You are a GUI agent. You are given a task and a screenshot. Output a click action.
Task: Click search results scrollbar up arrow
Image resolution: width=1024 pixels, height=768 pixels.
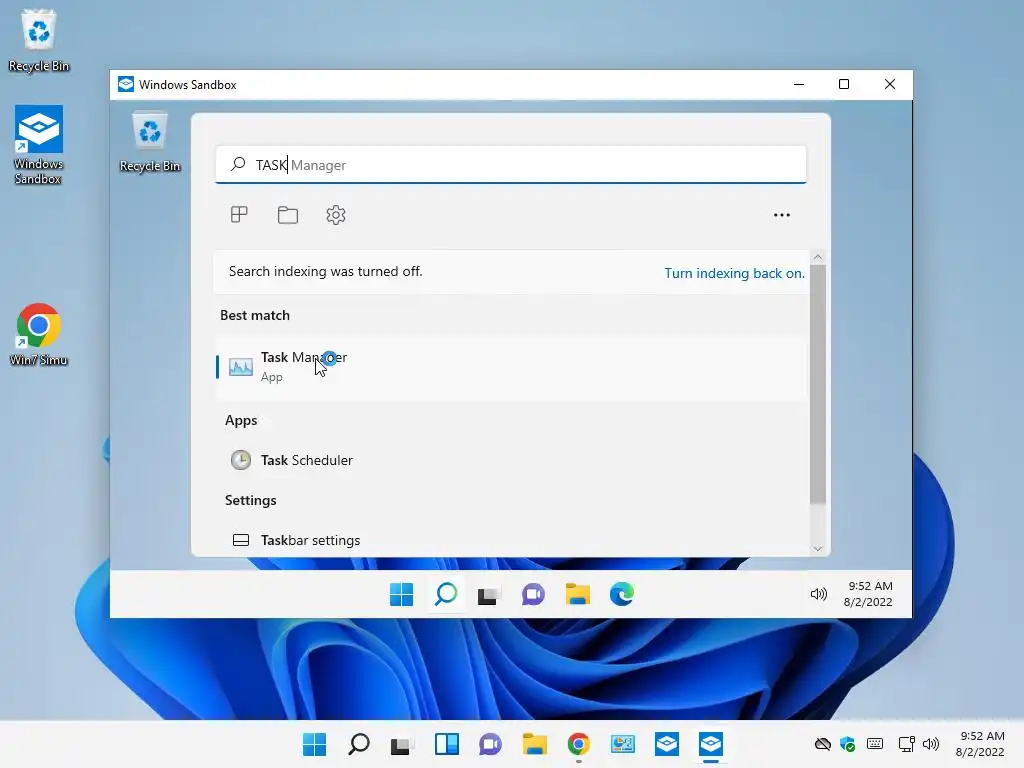coord(818,257)
